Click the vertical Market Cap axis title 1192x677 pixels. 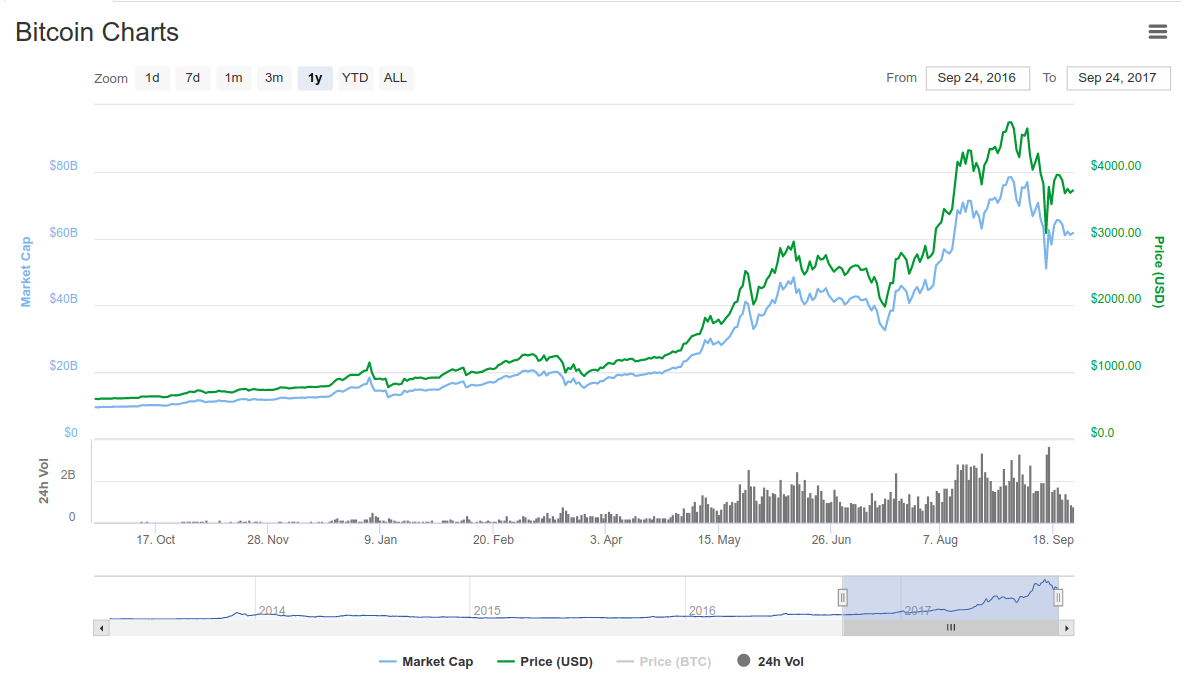(x=26, y=271)
